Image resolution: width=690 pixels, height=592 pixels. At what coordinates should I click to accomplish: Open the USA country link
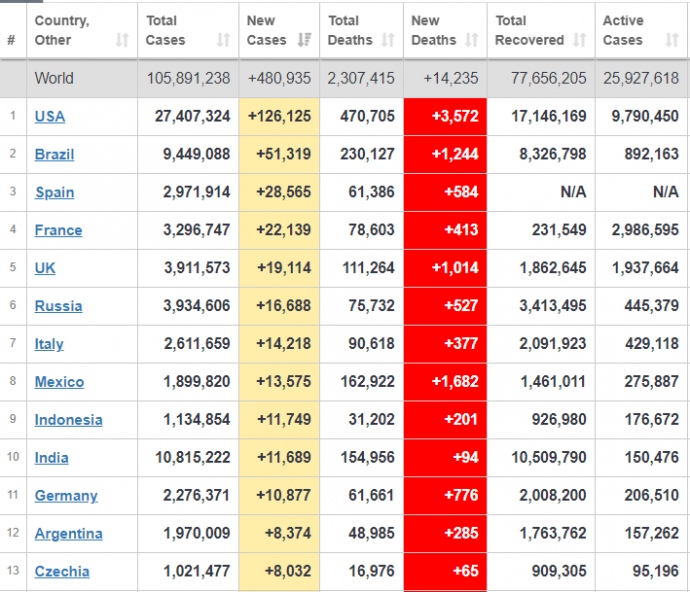(50, 116)
